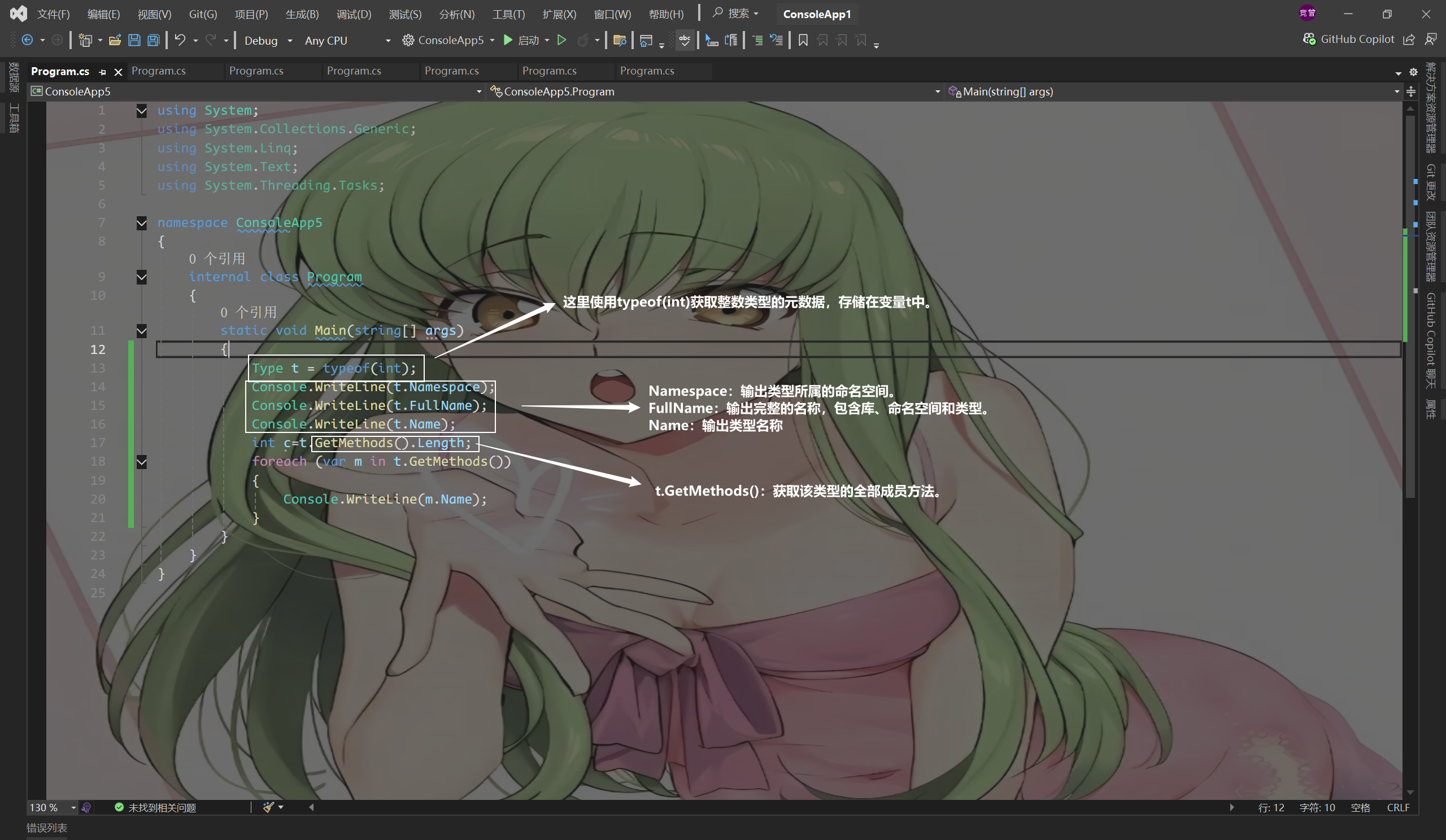1446x840 pixels.
Task: Undo the last edit
Action: (180, 40)
